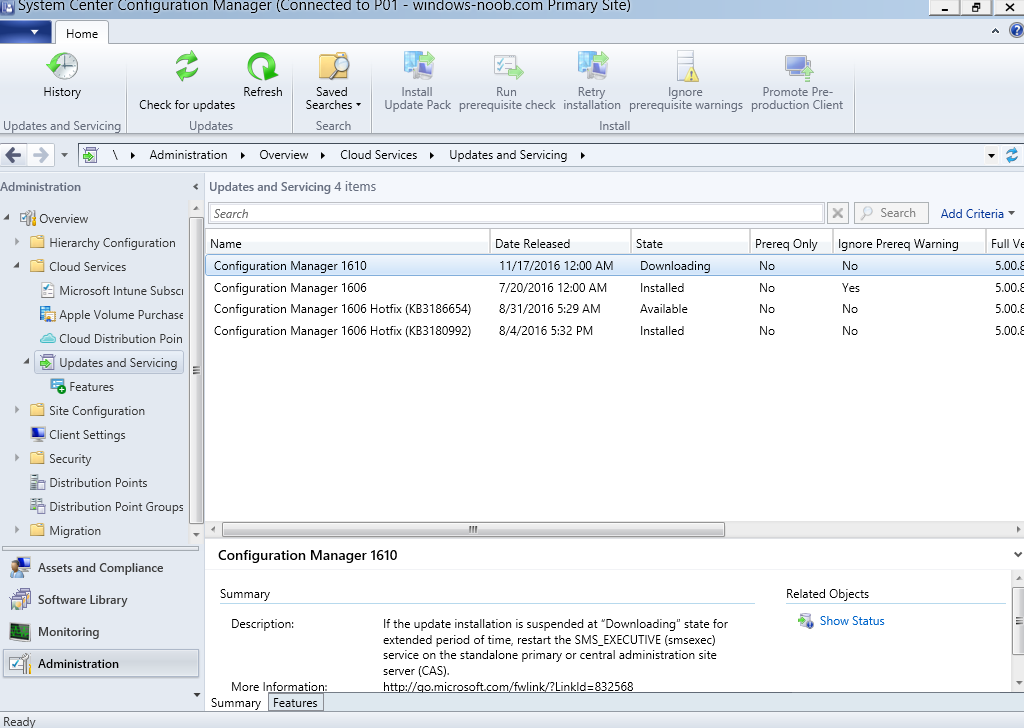This screenshot has width=1024, height=728.
Task: Collapse Configuration Manager 1610 details pane
Action: point(1017,554)
